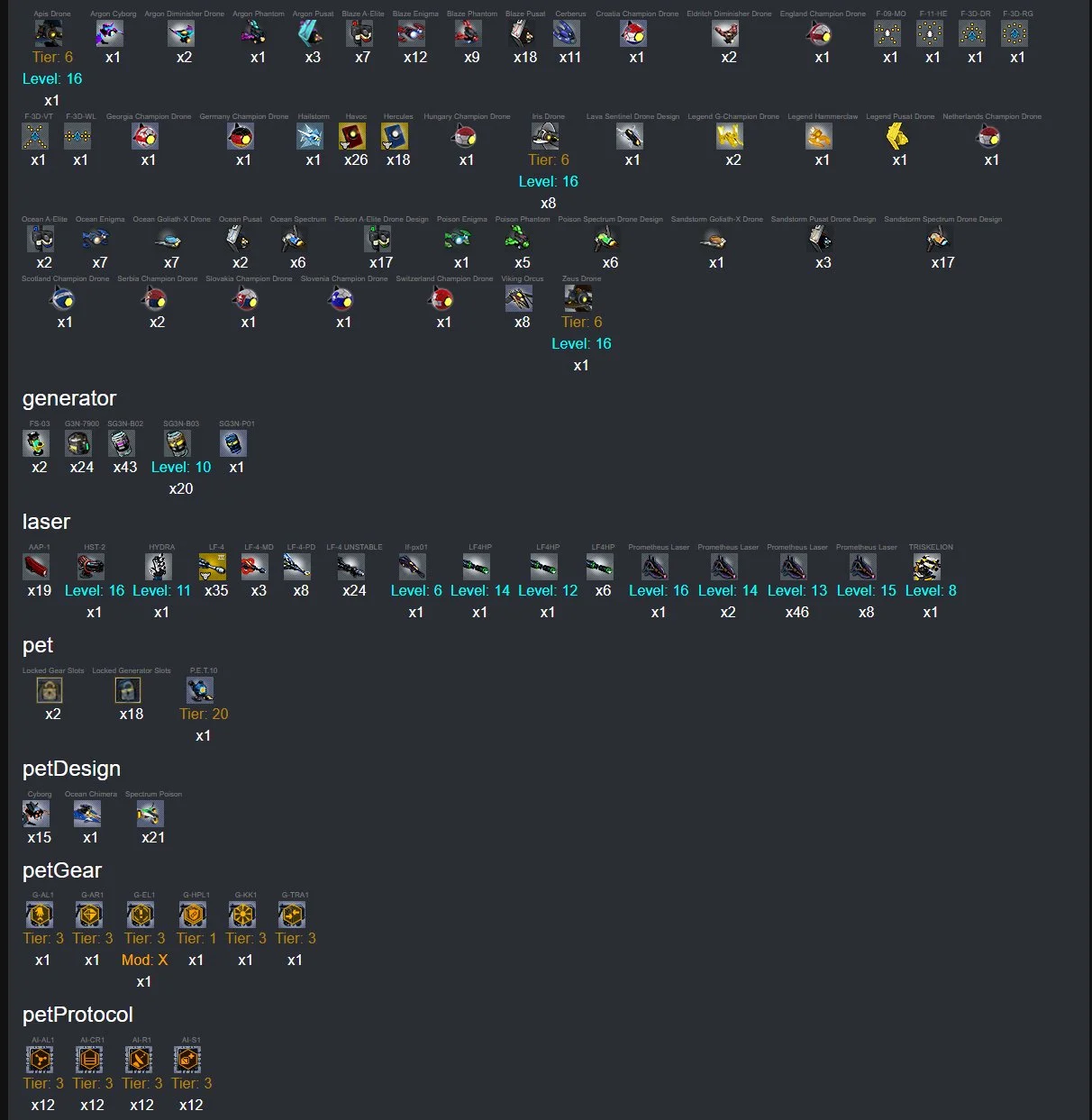The height and width of the screenshot is (1120, 1092).
Task: Select the Zeus Drone icon
Action: pyautogui.click(x=579, y=299)
